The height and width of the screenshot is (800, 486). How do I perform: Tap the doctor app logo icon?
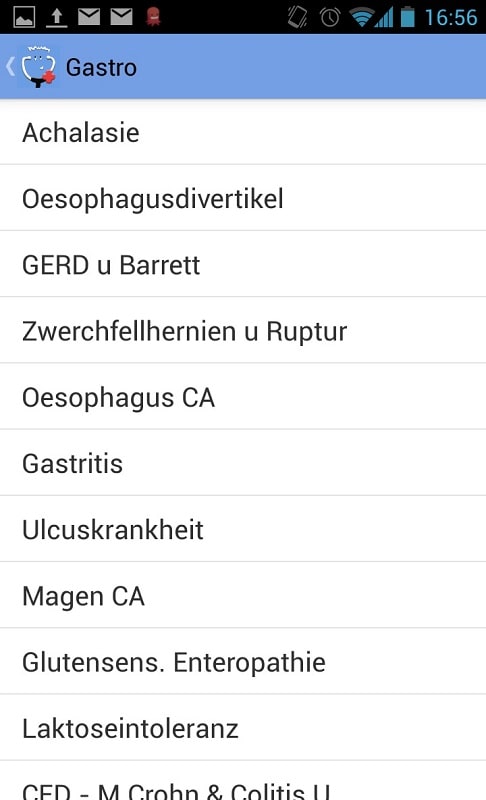click(x=38, y=67)
